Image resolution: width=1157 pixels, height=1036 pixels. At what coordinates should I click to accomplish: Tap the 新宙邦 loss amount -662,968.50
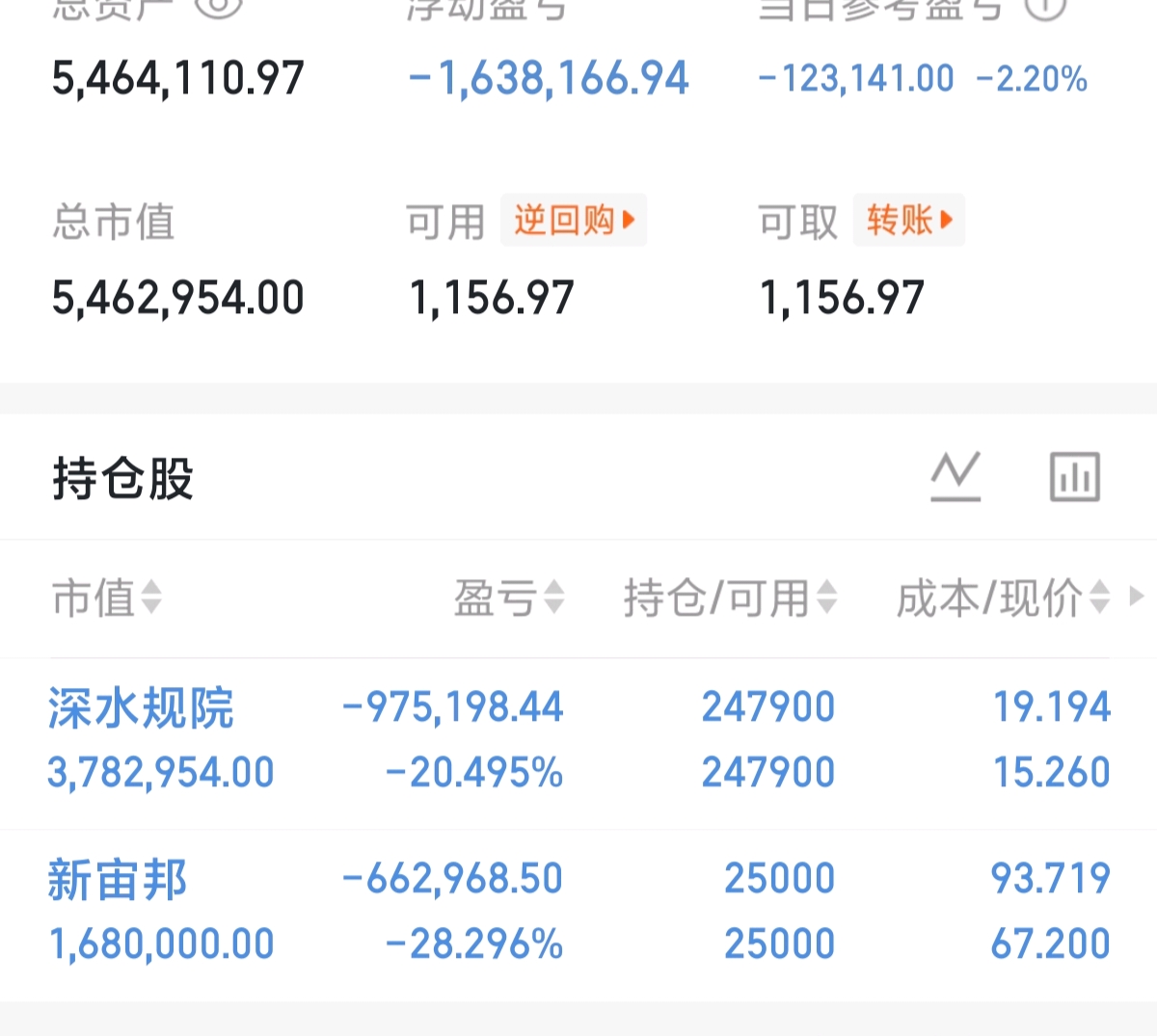452,878
